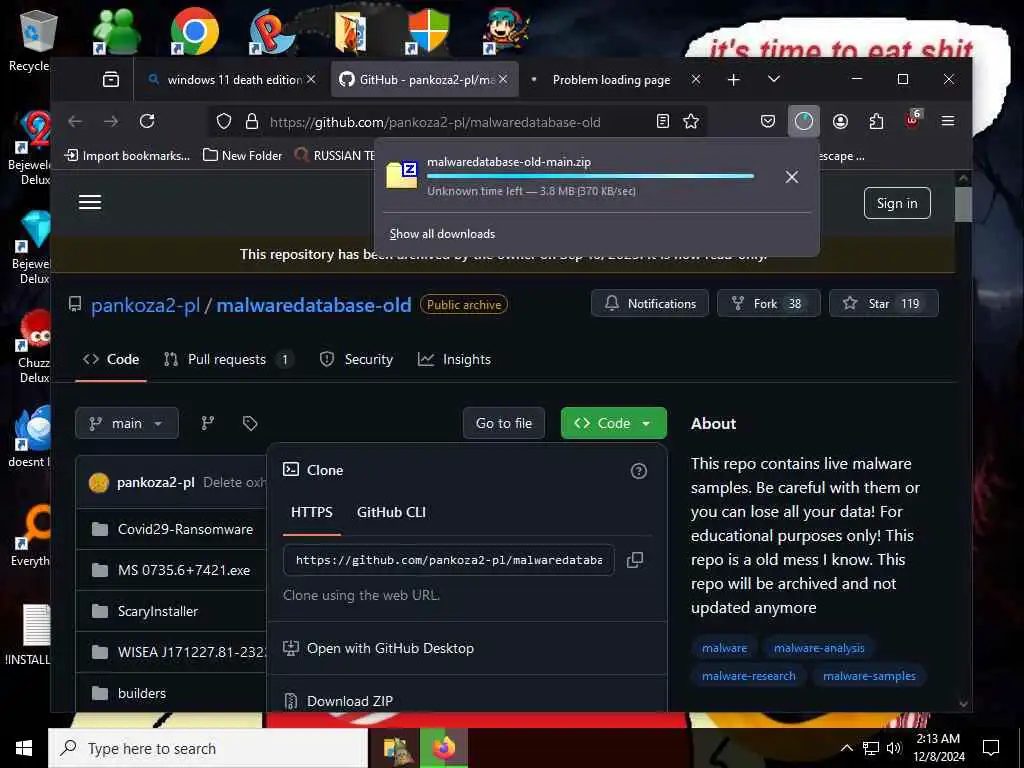Open Security tab
Screen dimensions: 1024x768
[x=357, y=359]
